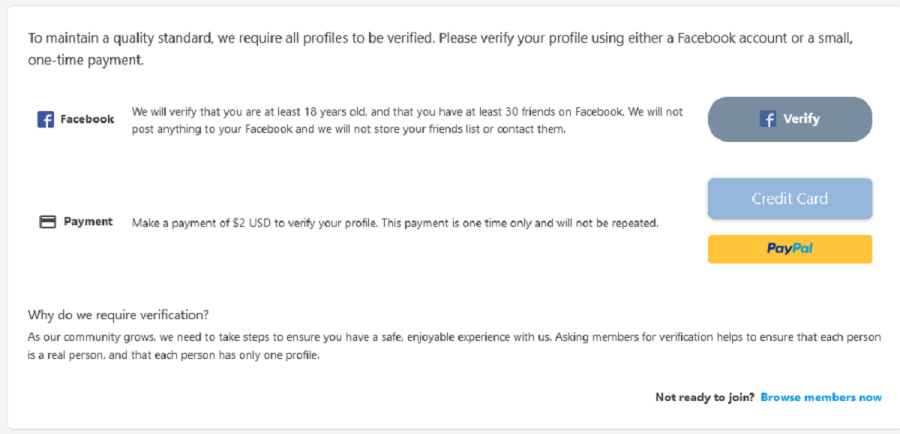
Task: Click the 'Why do we require verification?' heading
Action: coord(118,315)
